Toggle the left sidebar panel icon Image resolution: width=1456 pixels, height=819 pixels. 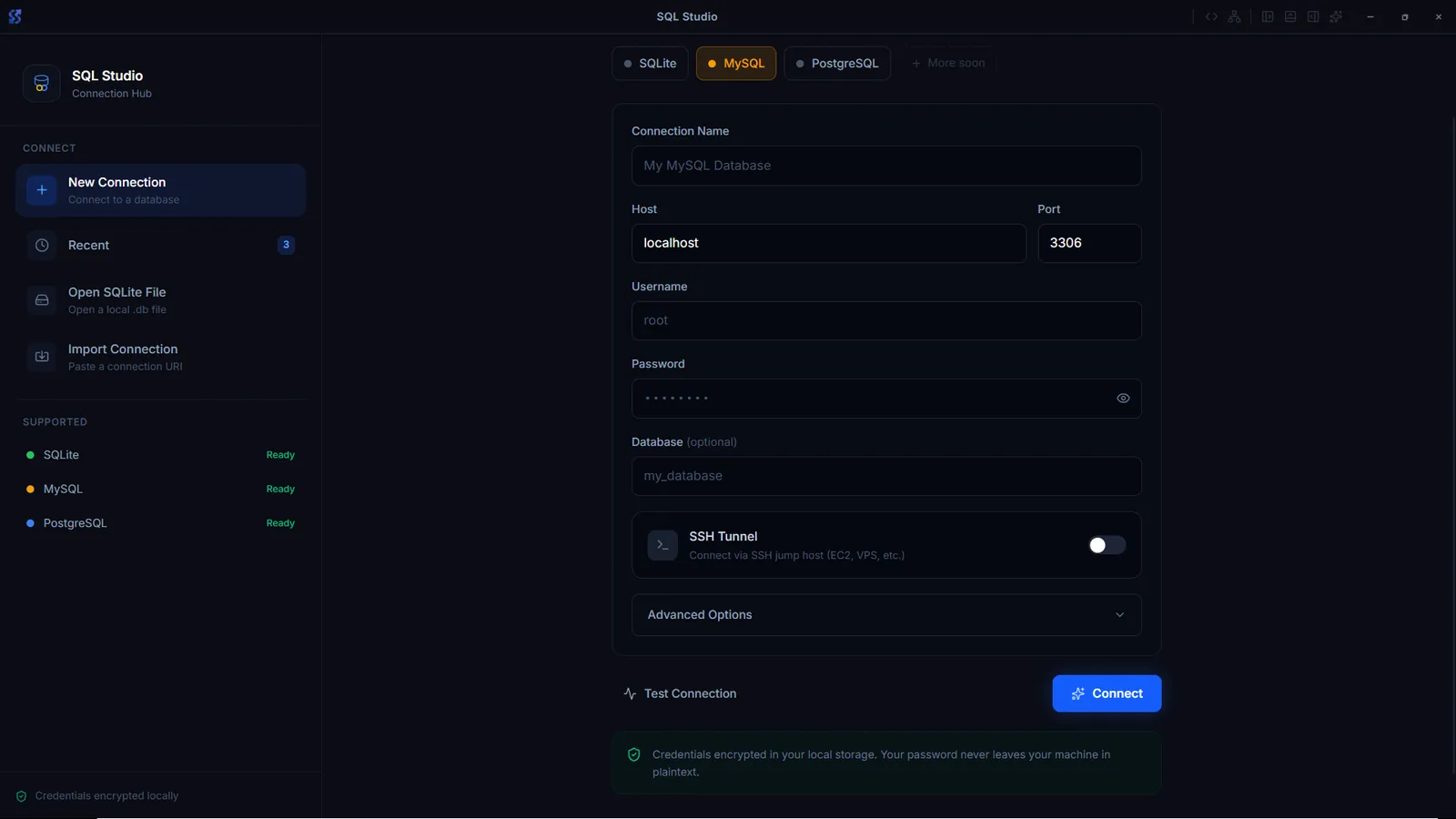[x=1268, y=16]
